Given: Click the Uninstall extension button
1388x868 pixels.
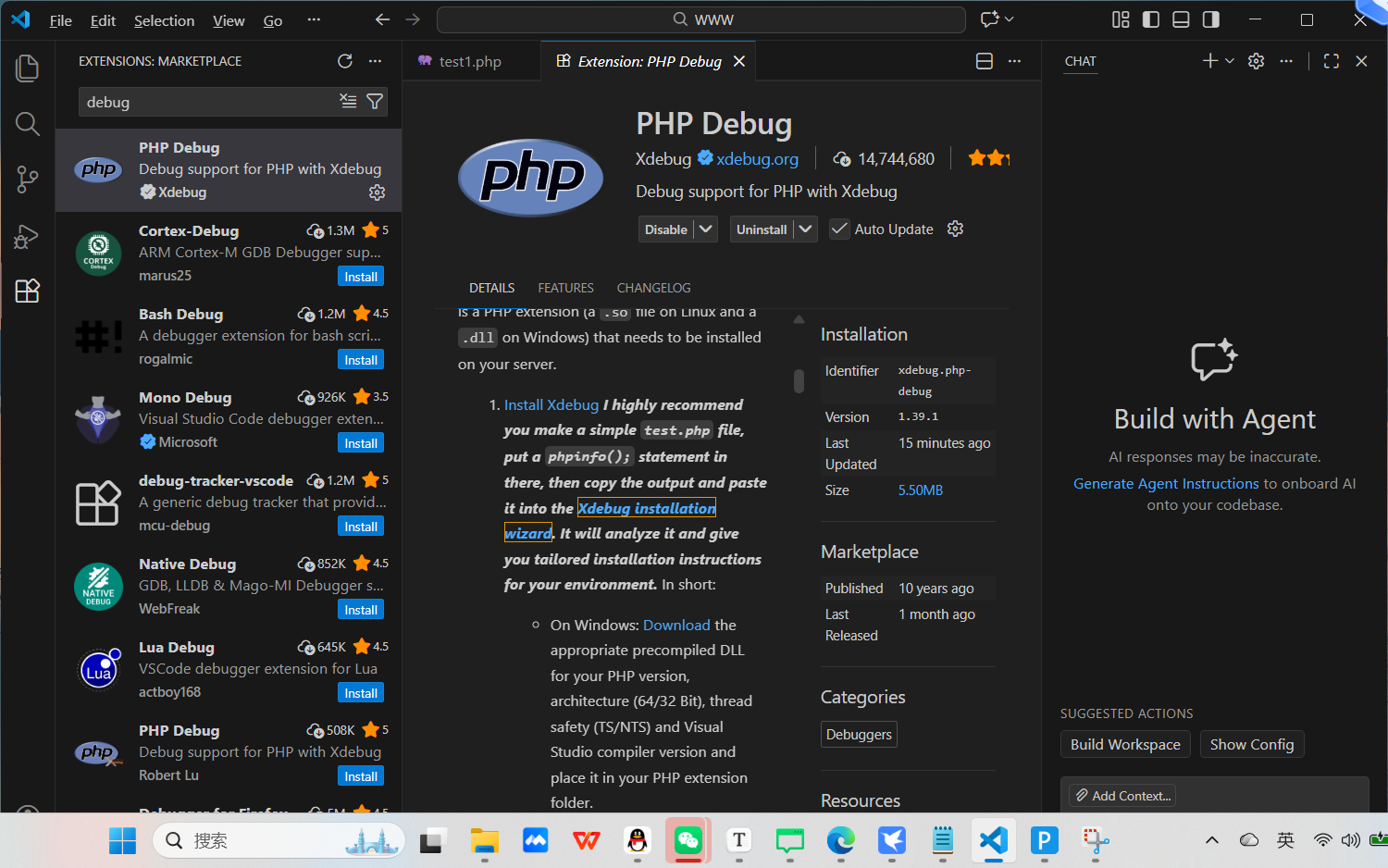Looking at the screenshot, I should click(x=762, y=229).
